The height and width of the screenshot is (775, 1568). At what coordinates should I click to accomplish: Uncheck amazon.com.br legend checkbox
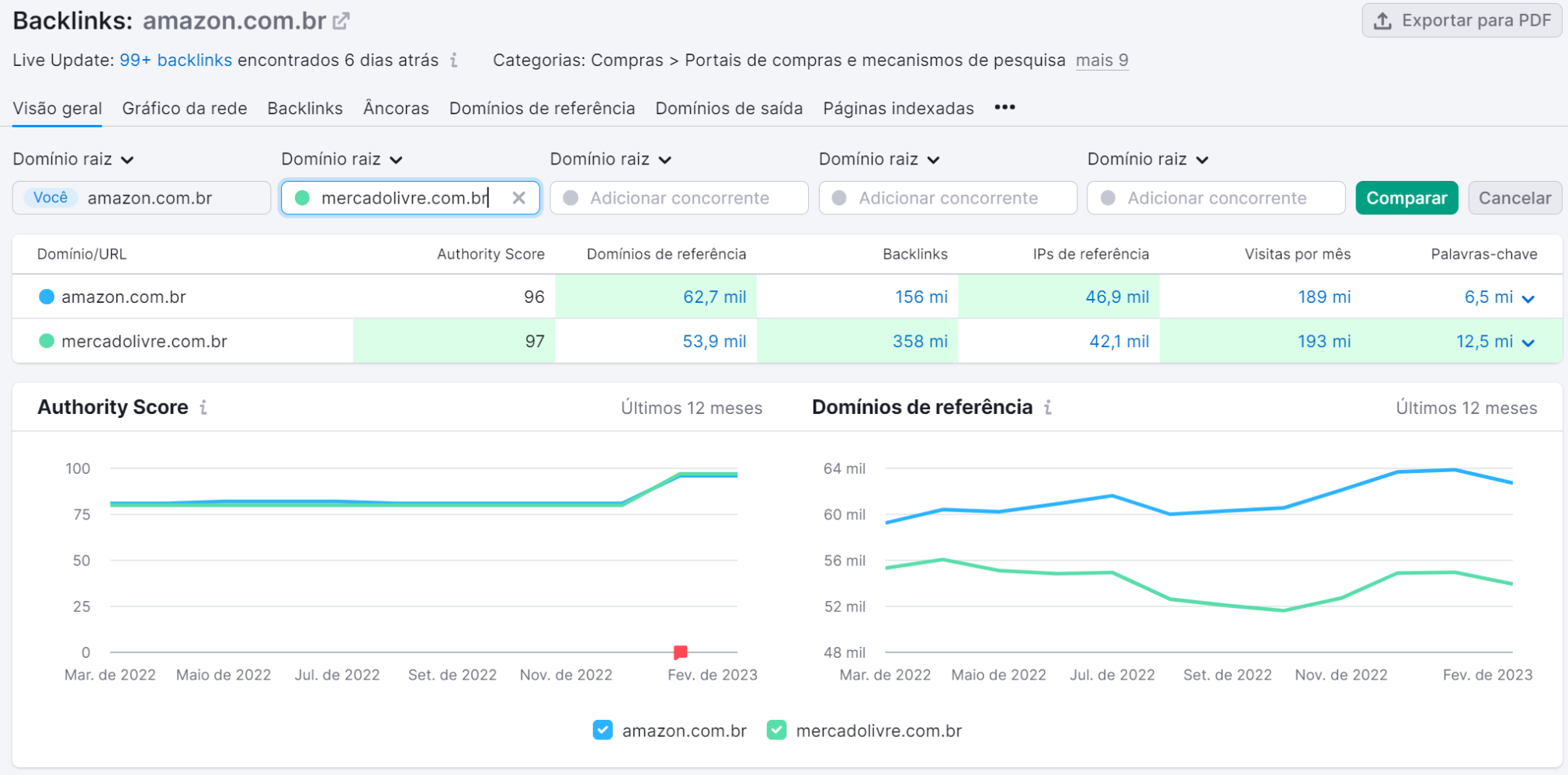(x=602, y=730)
